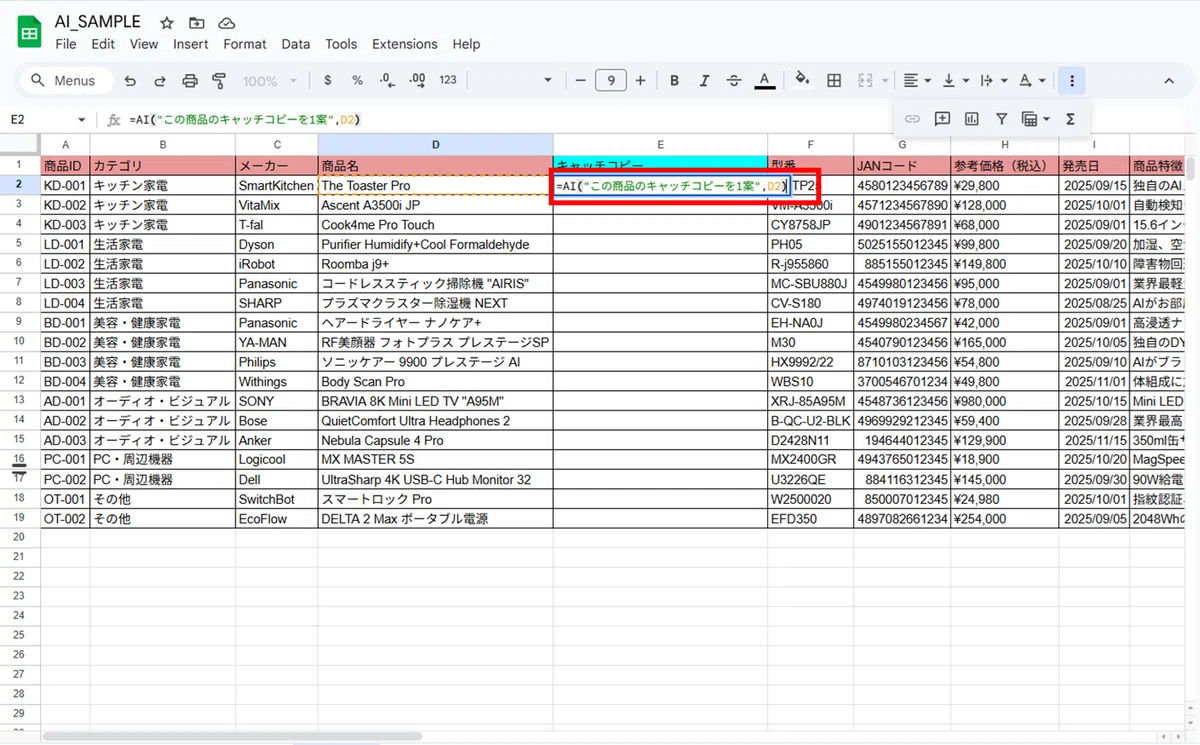Click the AI_SAMPLE document title
Screen dimensions: 1200x745
(98, 22)
